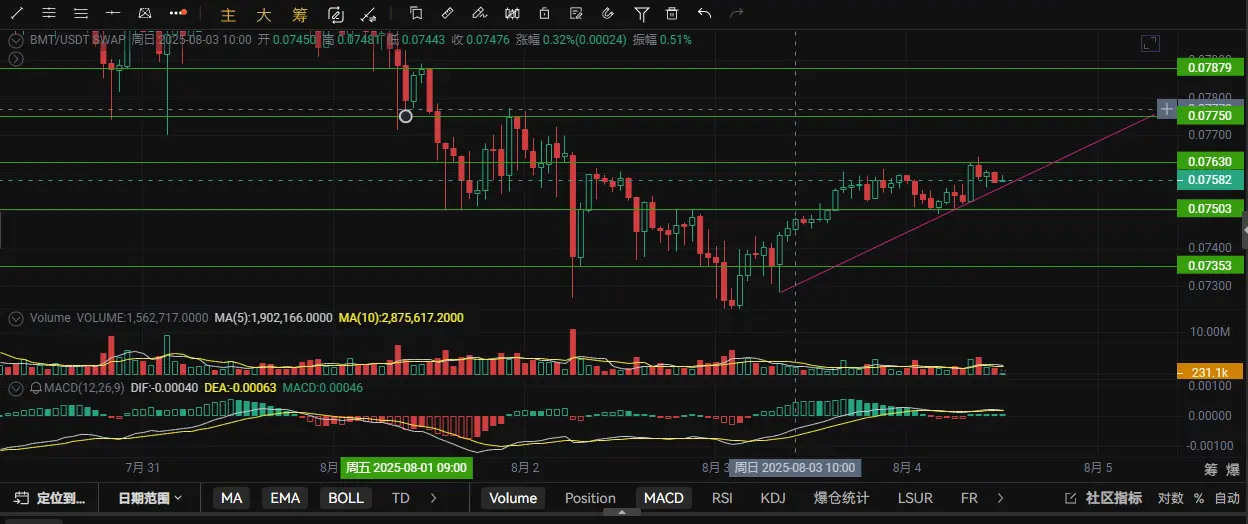The width and height of the screenshot is (1248, 524).
Task: Show more main indicators after TD
Action: (432, 498)
